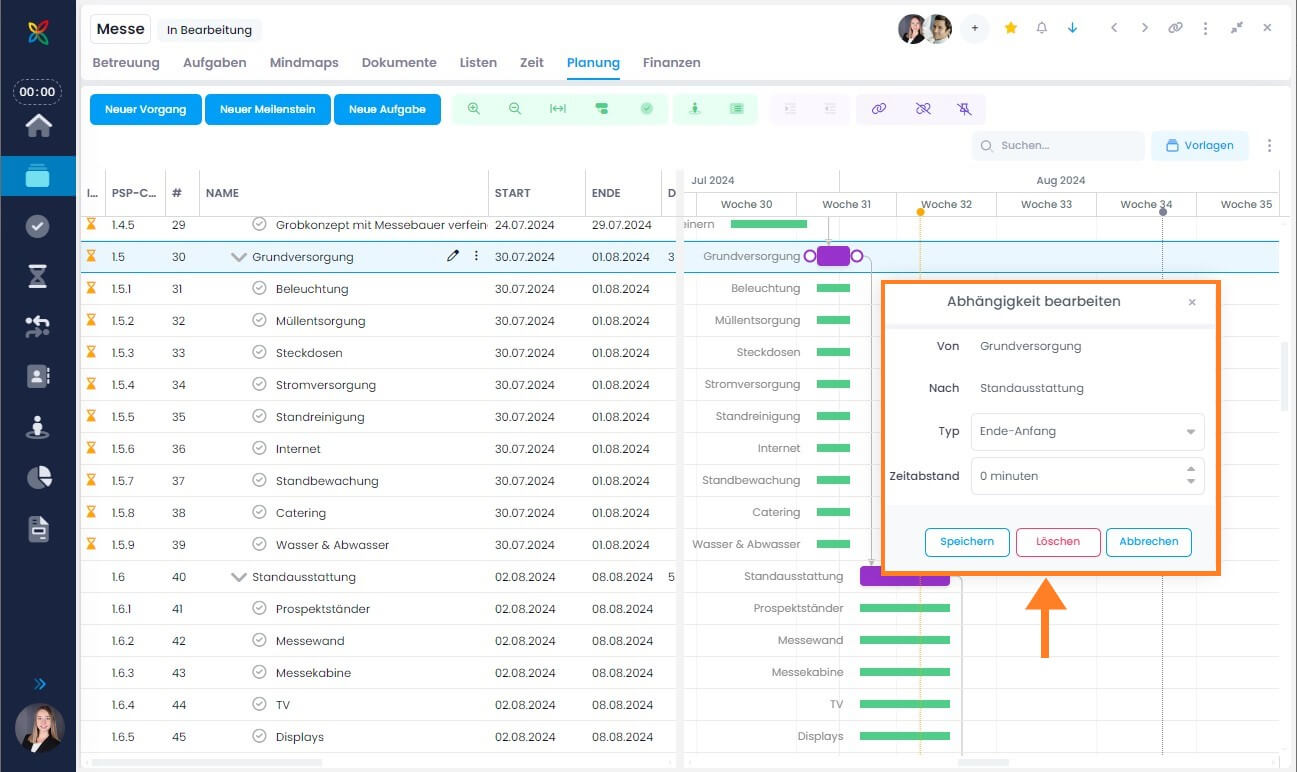Open the hourglass time icon in sidebar
The image size is (1297, 772).
38,277
